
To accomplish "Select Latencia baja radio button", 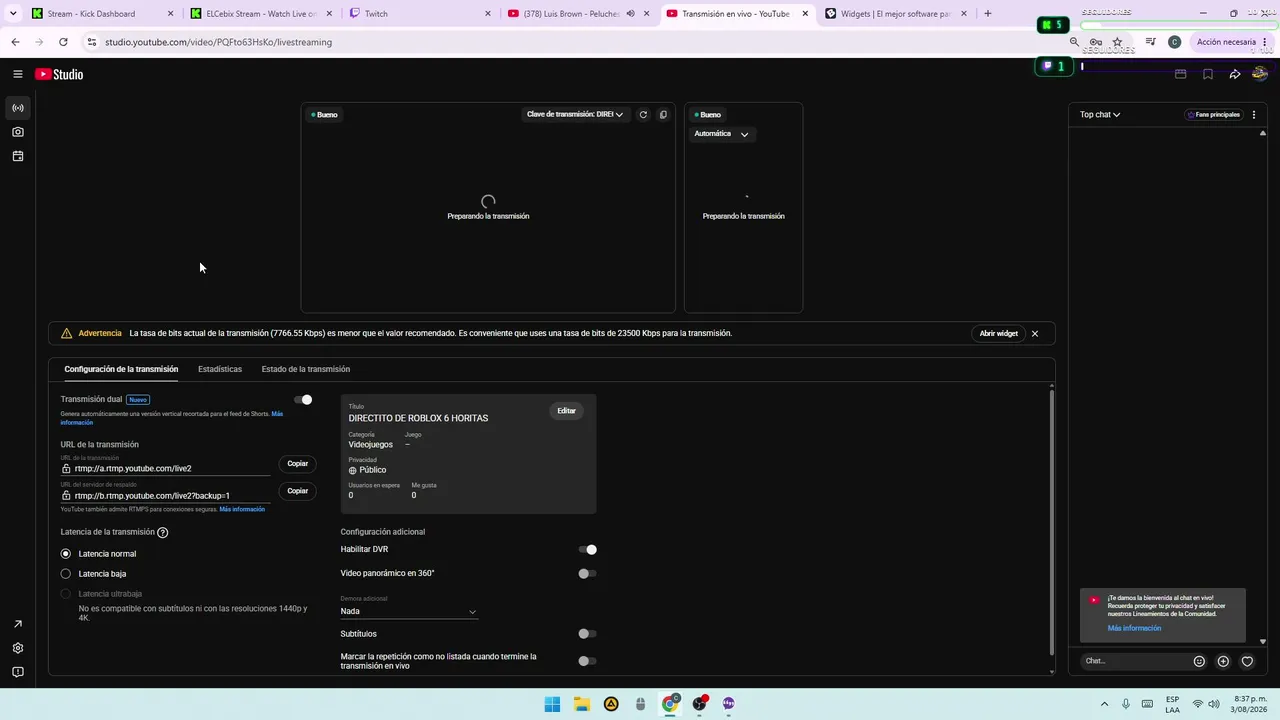I will (x=66, y=574).
